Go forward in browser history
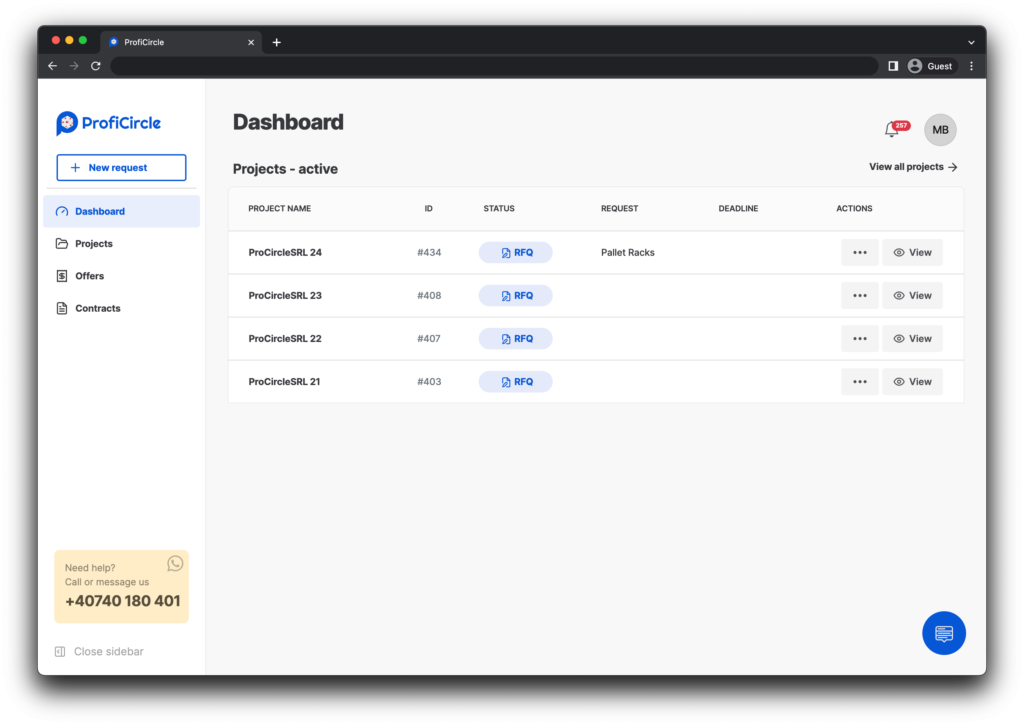Image resolution: width=1024 pixels, height=725 pixels. pyautogui.click(x=74, y=66)
